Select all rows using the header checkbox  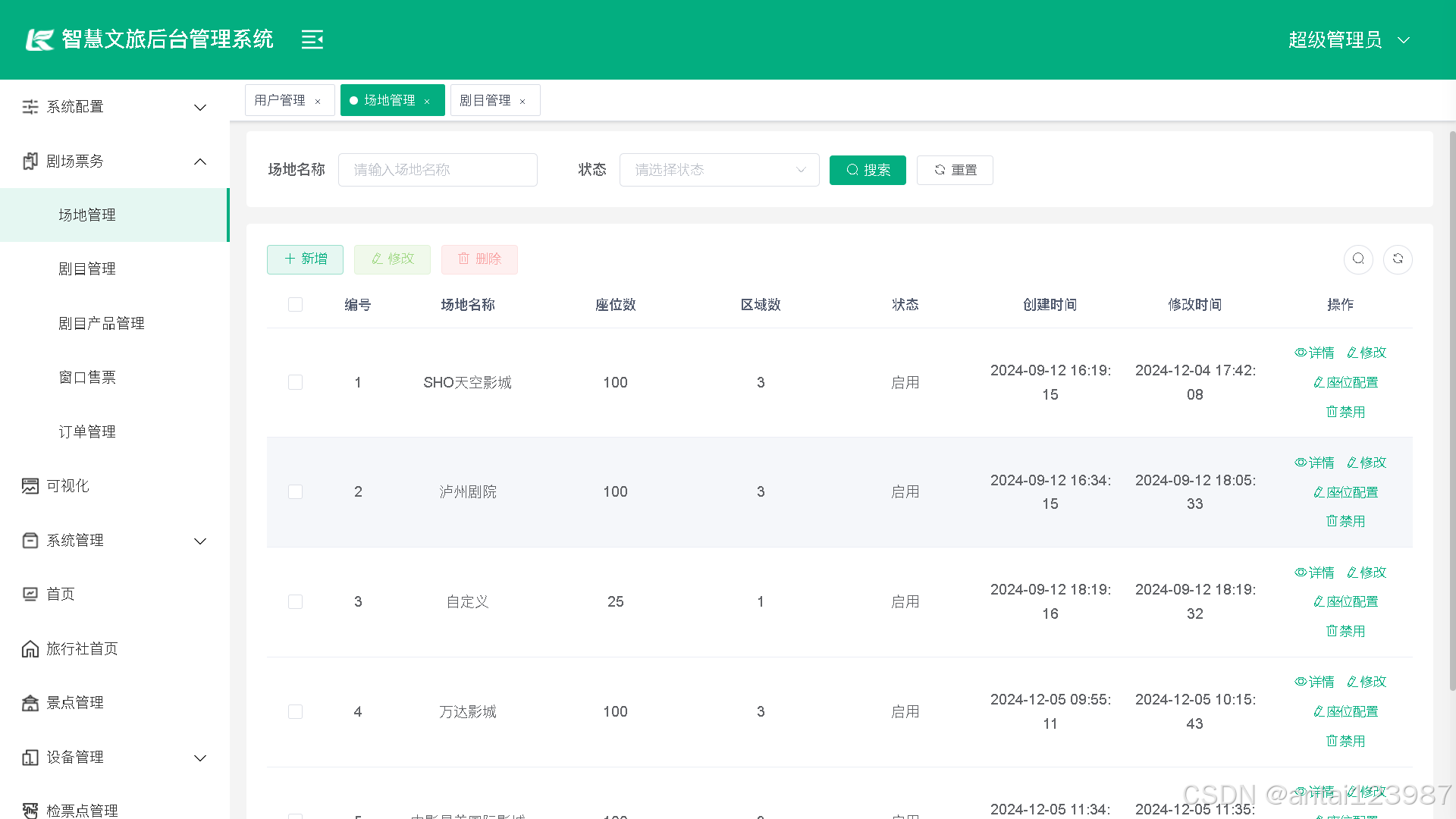(x=295, y=305)
